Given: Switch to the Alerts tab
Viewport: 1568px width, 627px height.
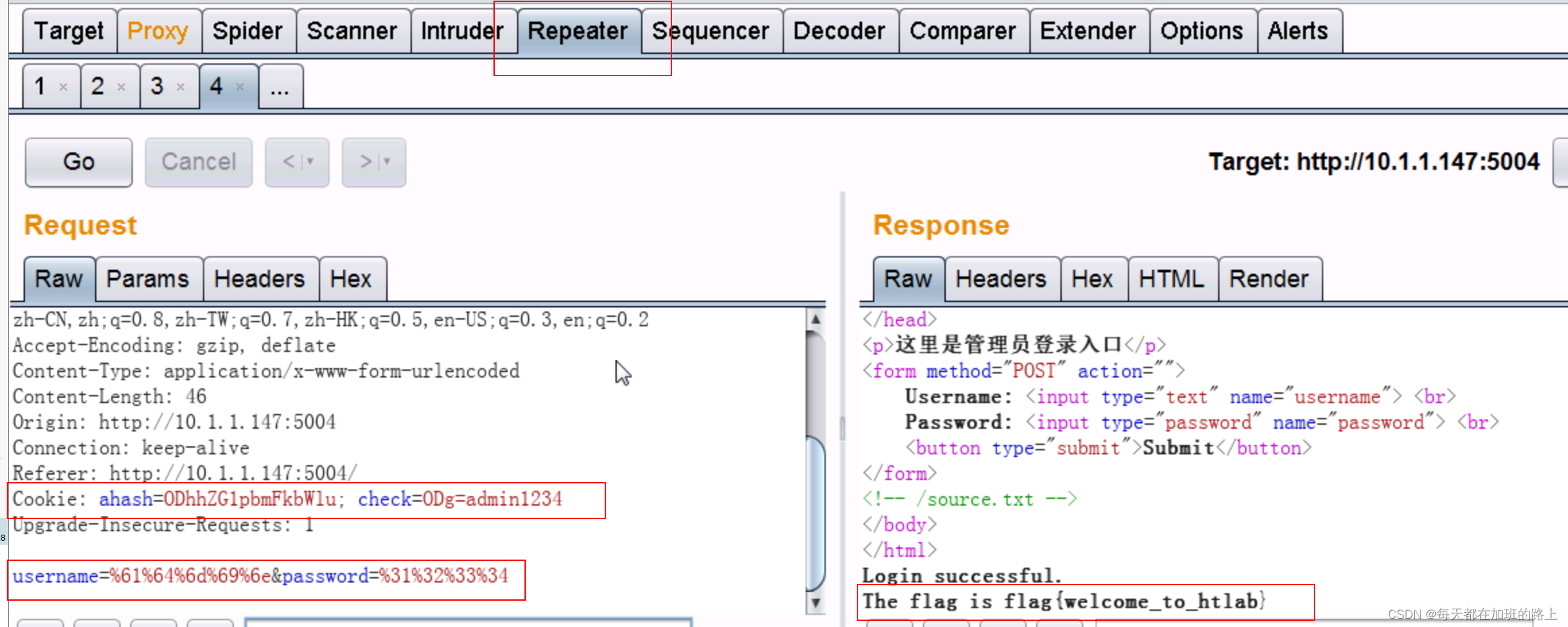Looking at the screenshot, I should coord(1298,30).
